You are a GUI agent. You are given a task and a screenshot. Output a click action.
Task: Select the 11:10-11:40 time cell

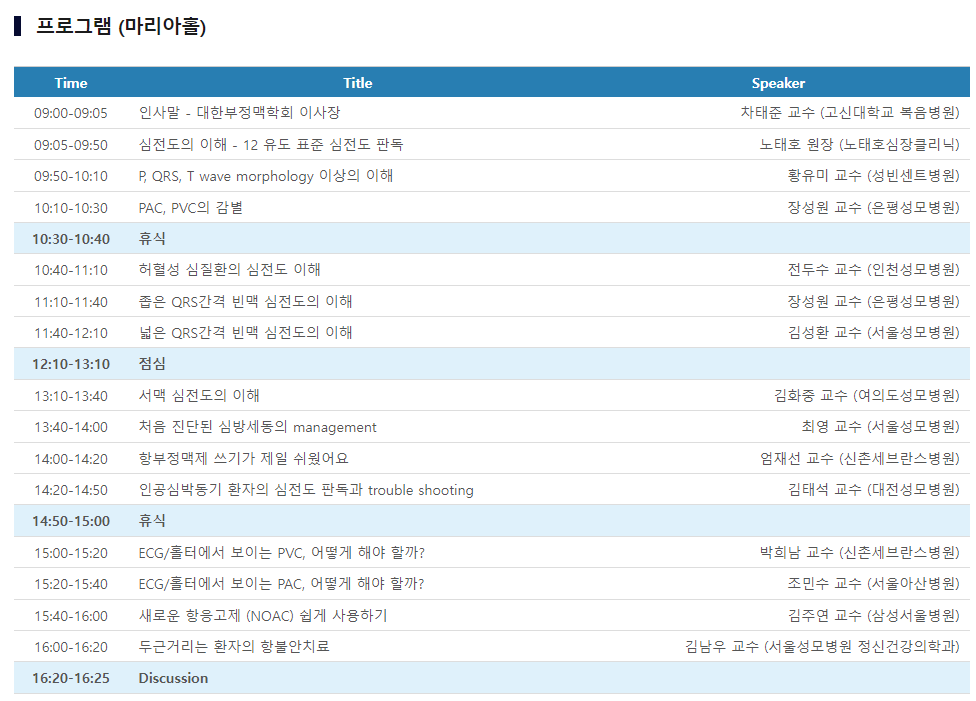pyautogui.click(x=70, y=302)
